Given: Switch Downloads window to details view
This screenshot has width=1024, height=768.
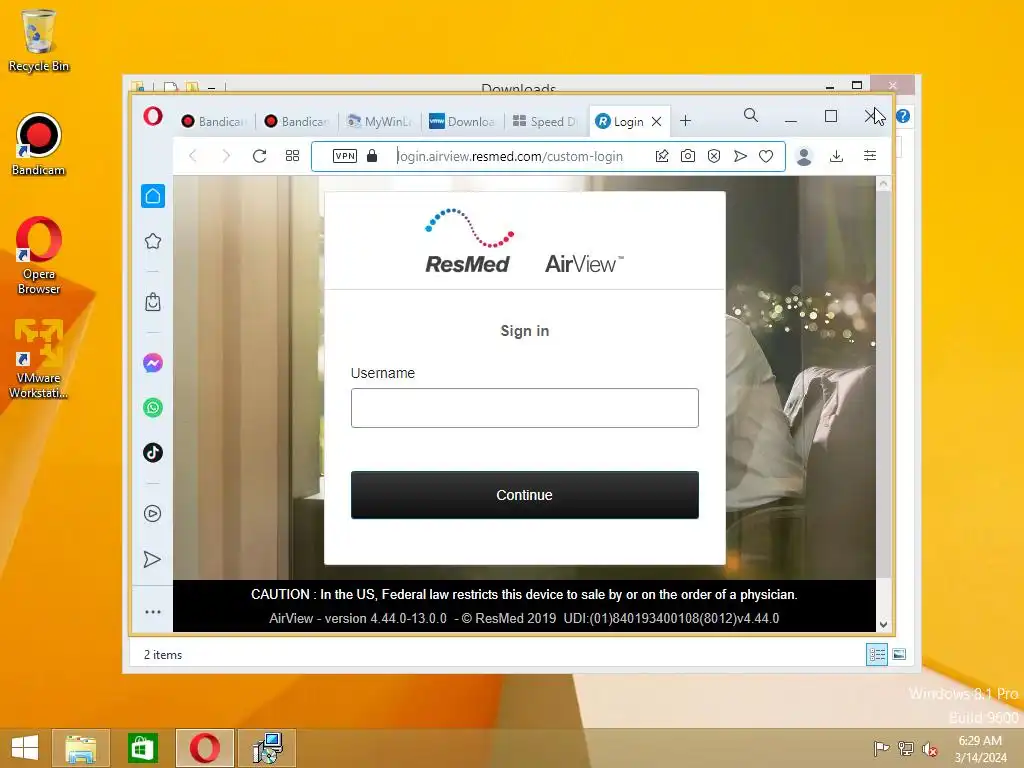Looking at the screenshot, I should (876, 654).
